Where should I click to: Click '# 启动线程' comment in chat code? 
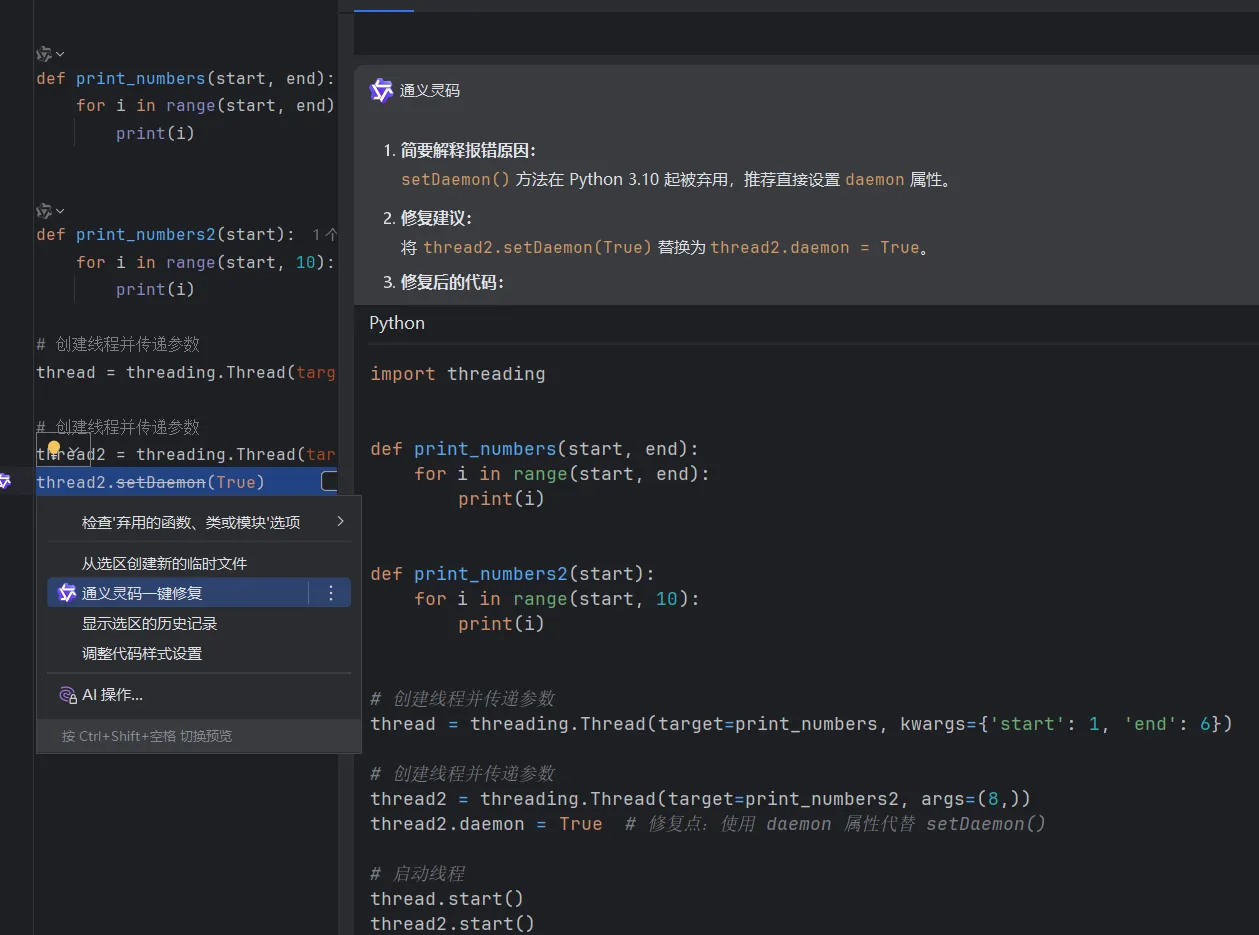418,874
